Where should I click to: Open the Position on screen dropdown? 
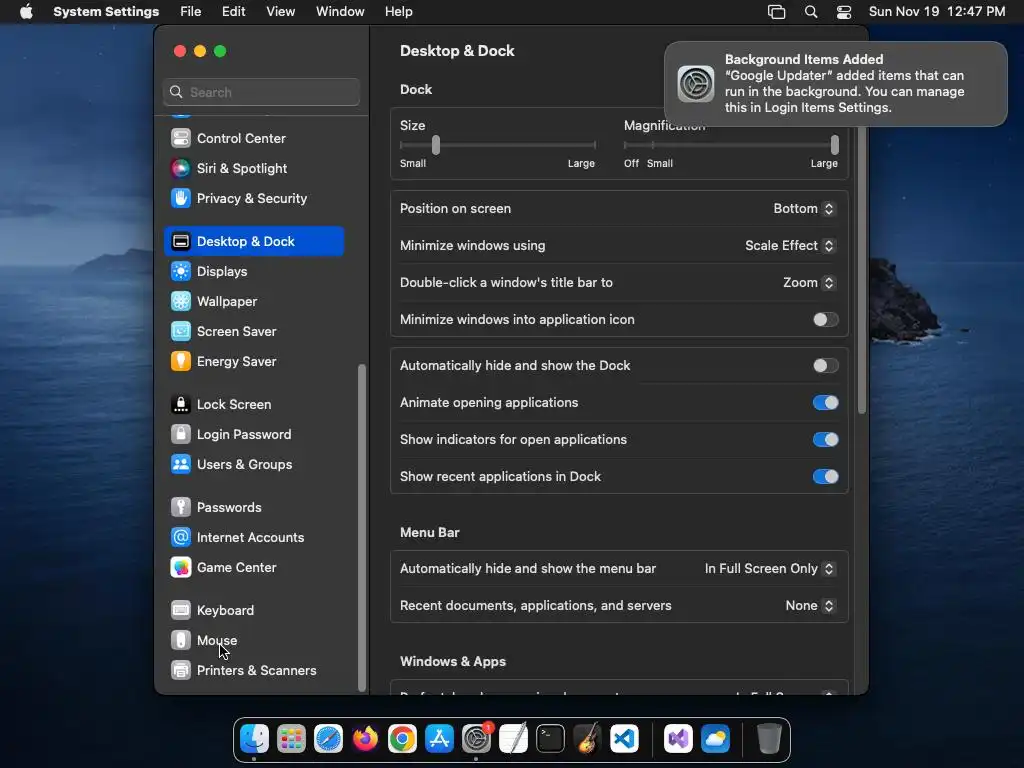pos(804,208)
